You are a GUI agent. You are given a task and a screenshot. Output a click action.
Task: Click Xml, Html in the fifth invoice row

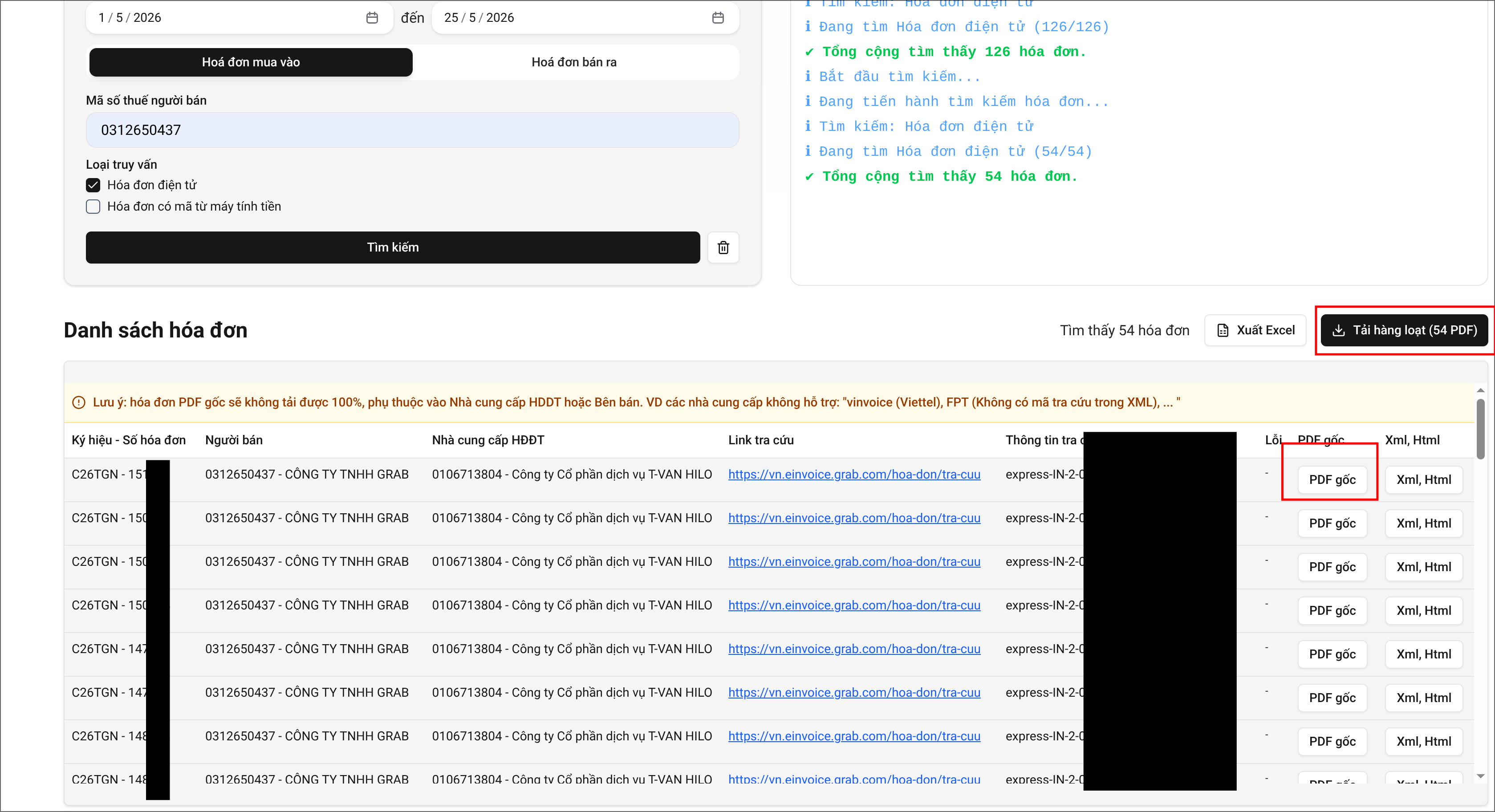(1424, 654)
